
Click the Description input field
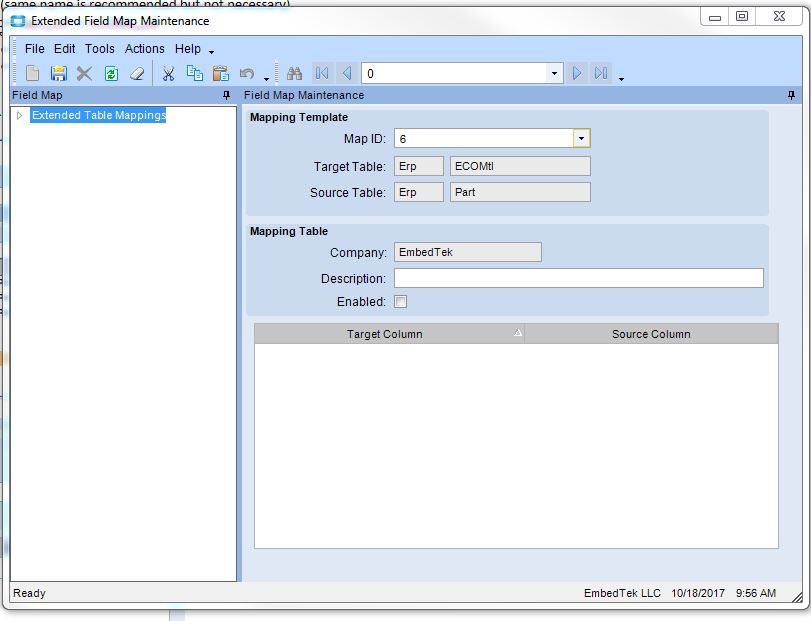(x=579, y=278)
